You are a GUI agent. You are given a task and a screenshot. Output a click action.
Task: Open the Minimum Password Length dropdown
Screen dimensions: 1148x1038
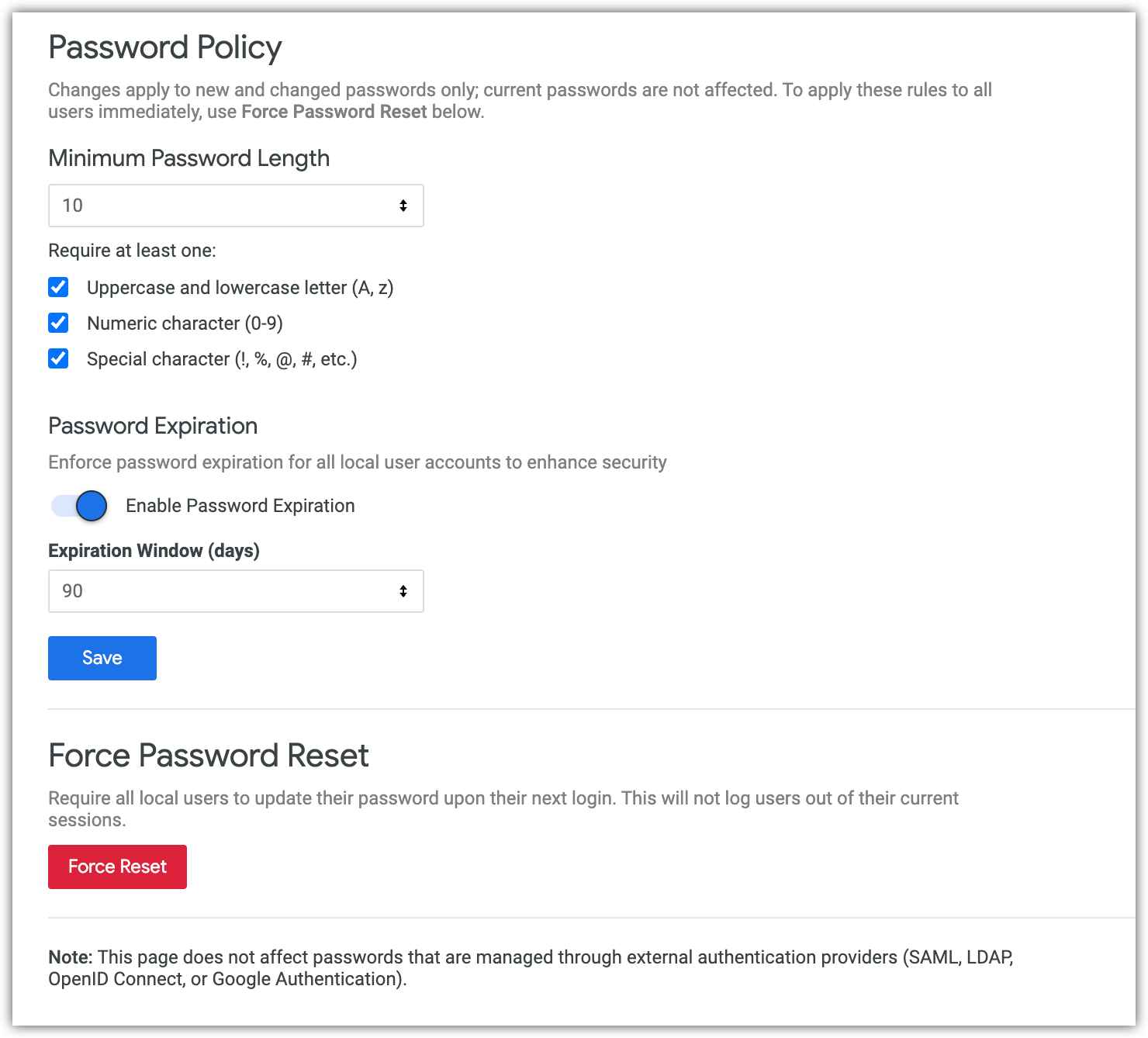(x=236, y=206)
